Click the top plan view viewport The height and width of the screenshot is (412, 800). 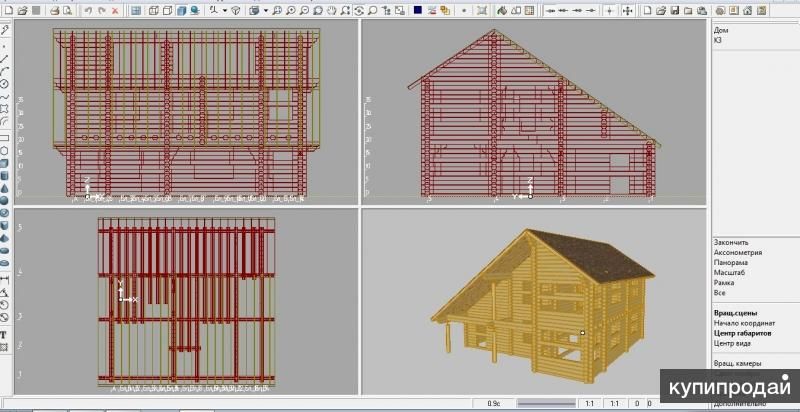click(186, 301)
